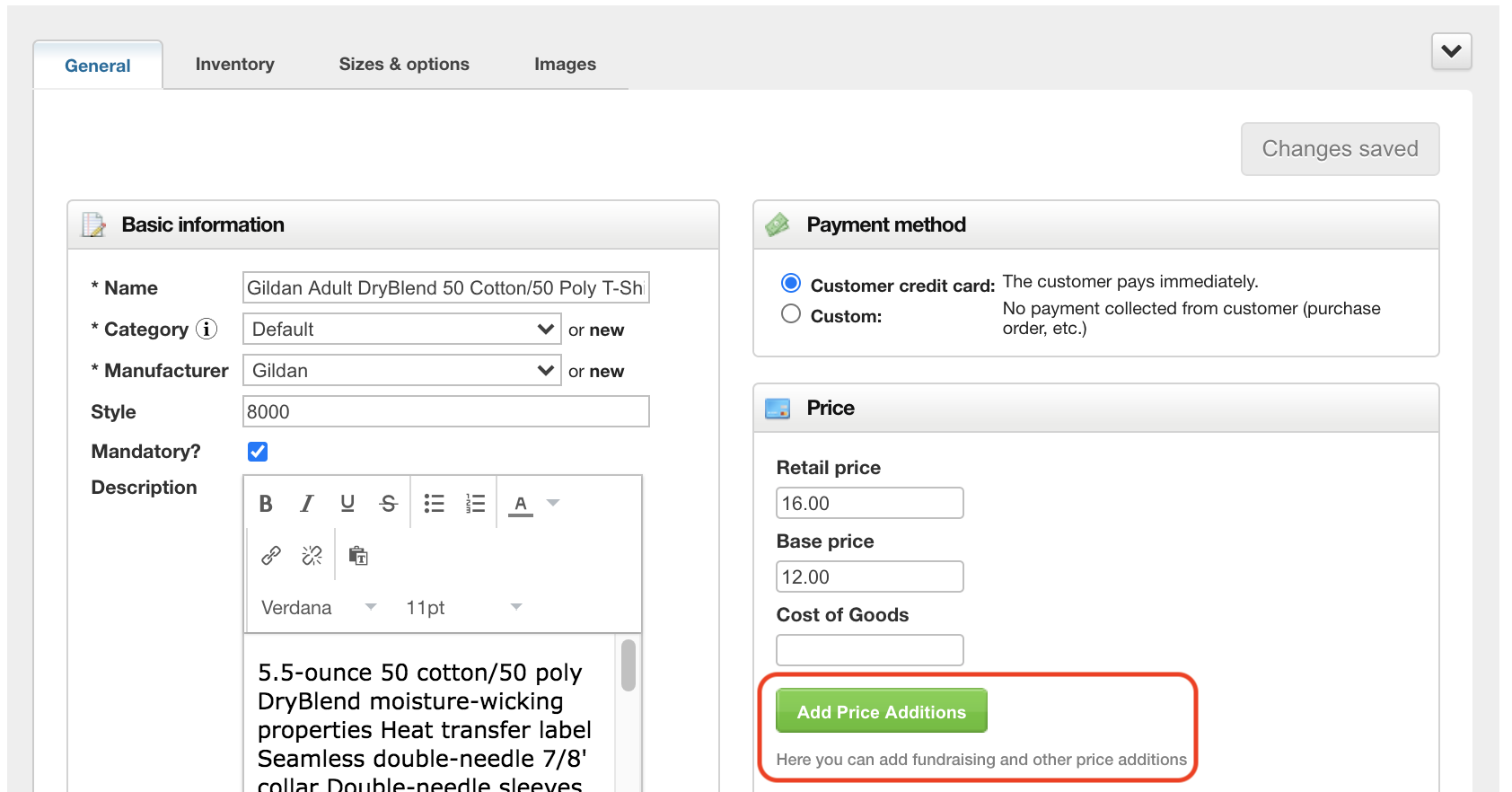
Task: Insert a numbered list
Action: click(475, 504)
